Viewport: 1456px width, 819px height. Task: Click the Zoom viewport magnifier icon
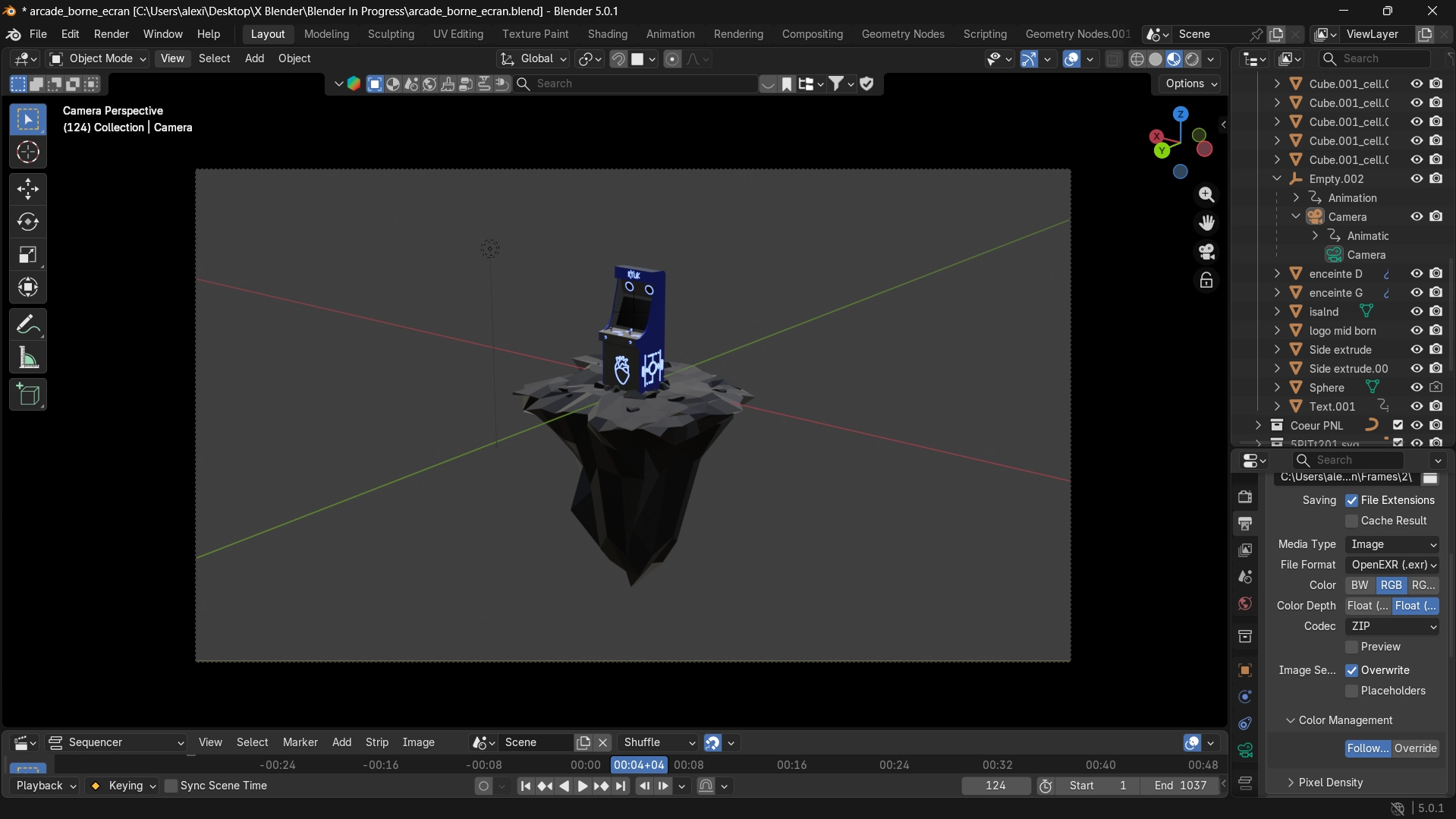point(1206,195)
